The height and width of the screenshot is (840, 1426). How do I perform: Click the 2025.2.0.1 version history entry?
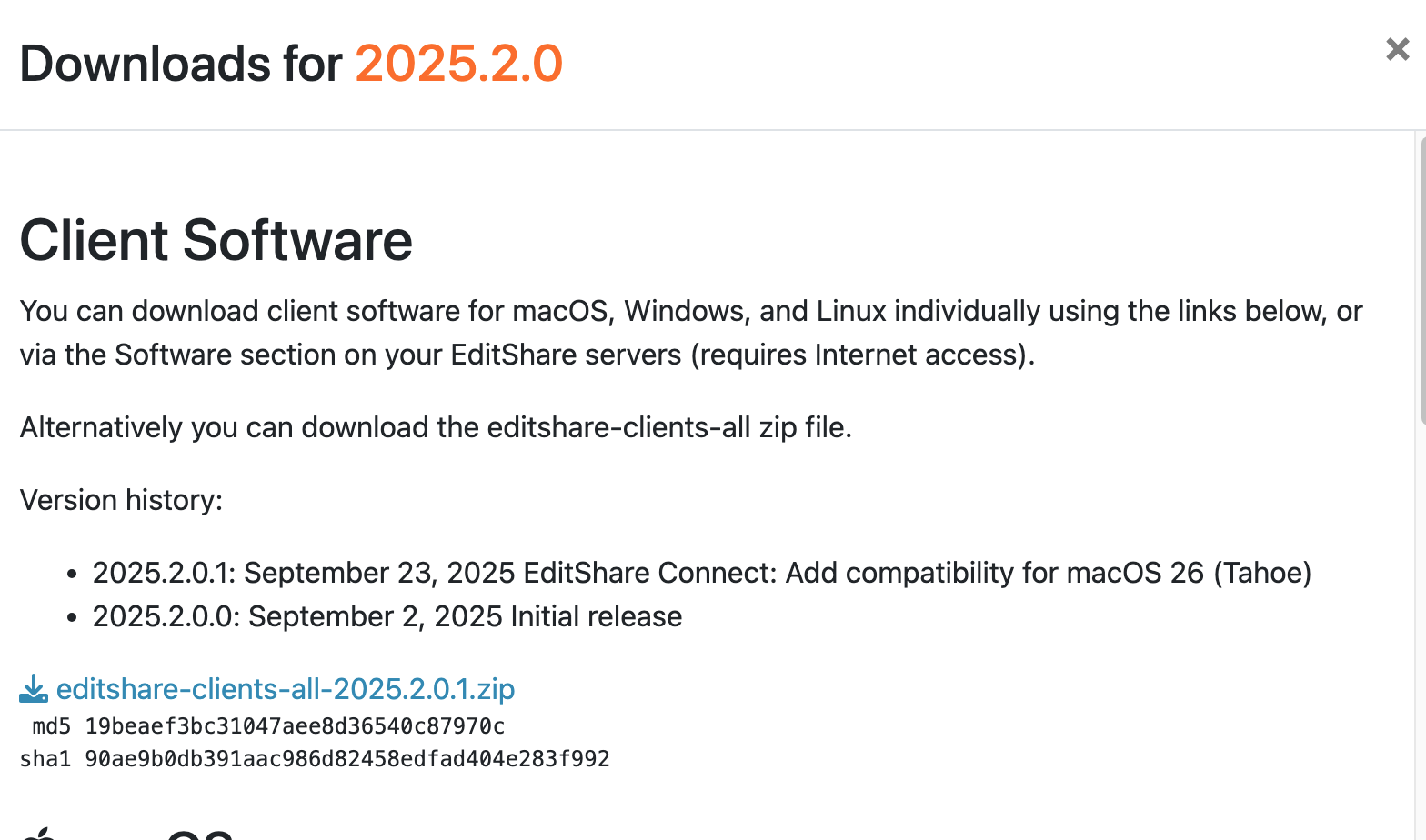(x=702, y=573)
